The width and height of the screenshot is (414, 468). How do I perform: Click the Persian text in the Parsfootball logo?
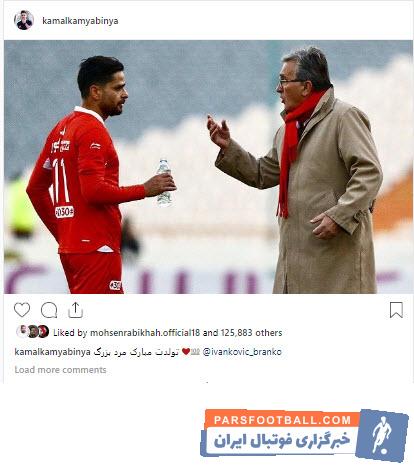pyautogui.click(x=282, y=441)
